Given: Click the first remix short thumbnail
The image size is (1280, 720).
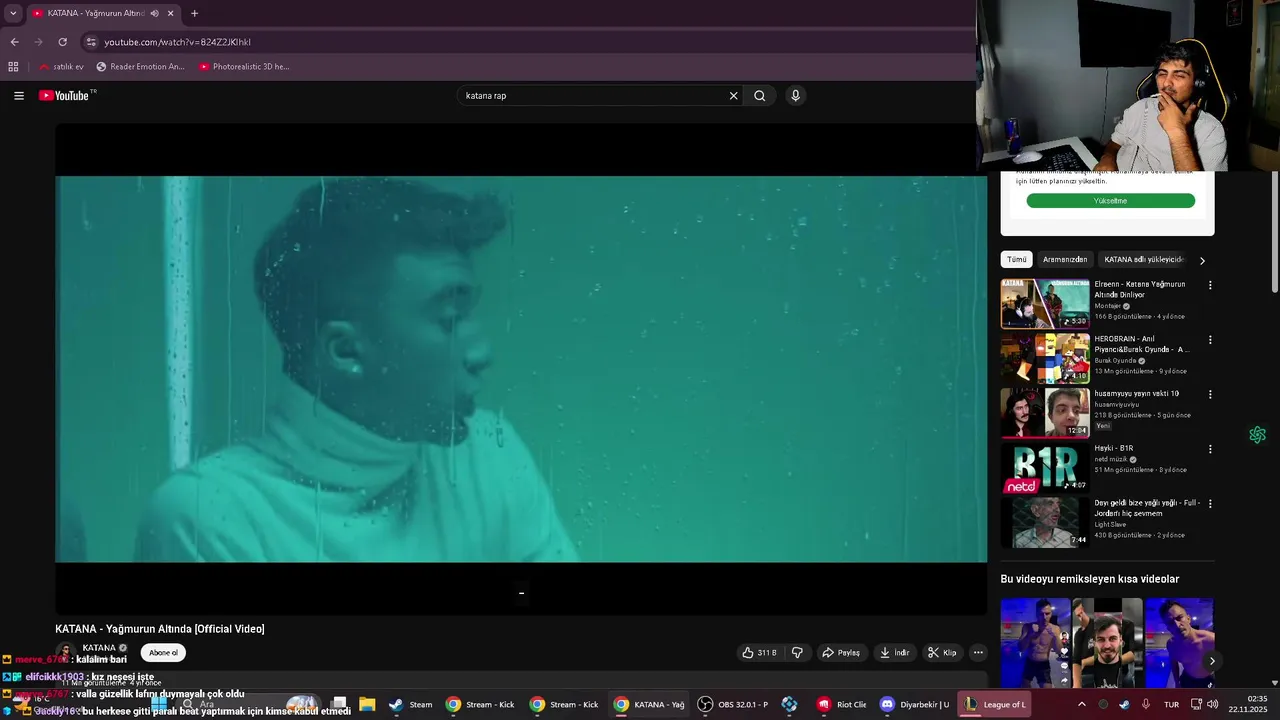Looking at the screenshot, I should [x=1035, y=643].
